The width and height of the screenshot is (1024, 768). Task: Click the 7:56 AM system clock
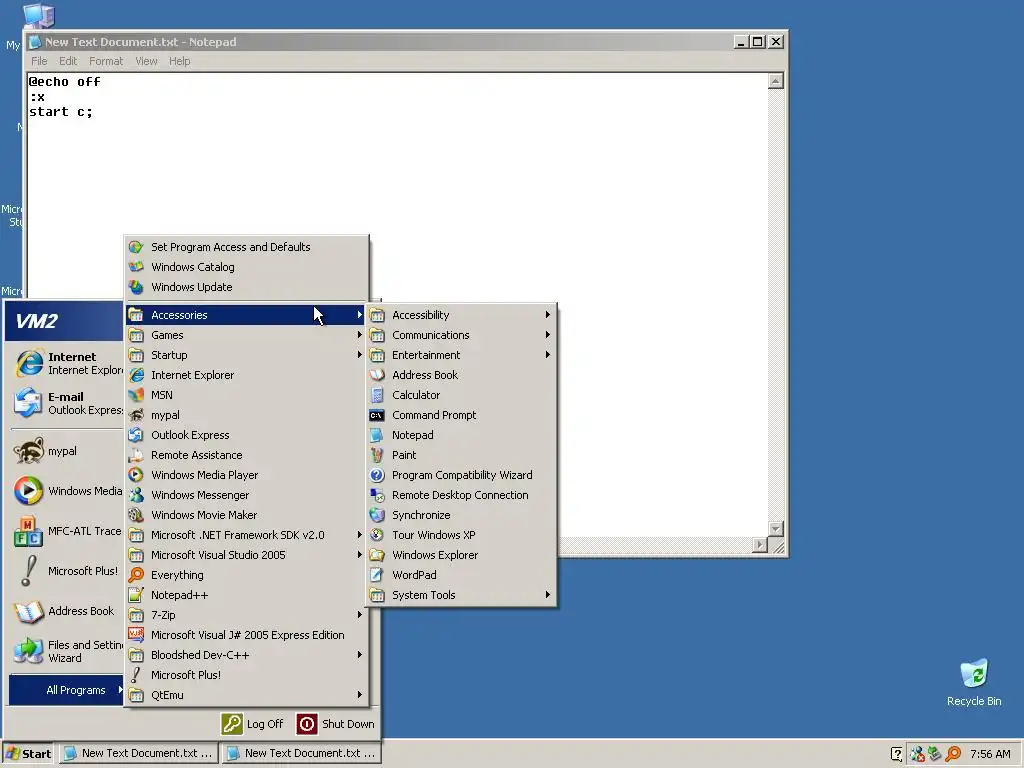tap(990, 754)
